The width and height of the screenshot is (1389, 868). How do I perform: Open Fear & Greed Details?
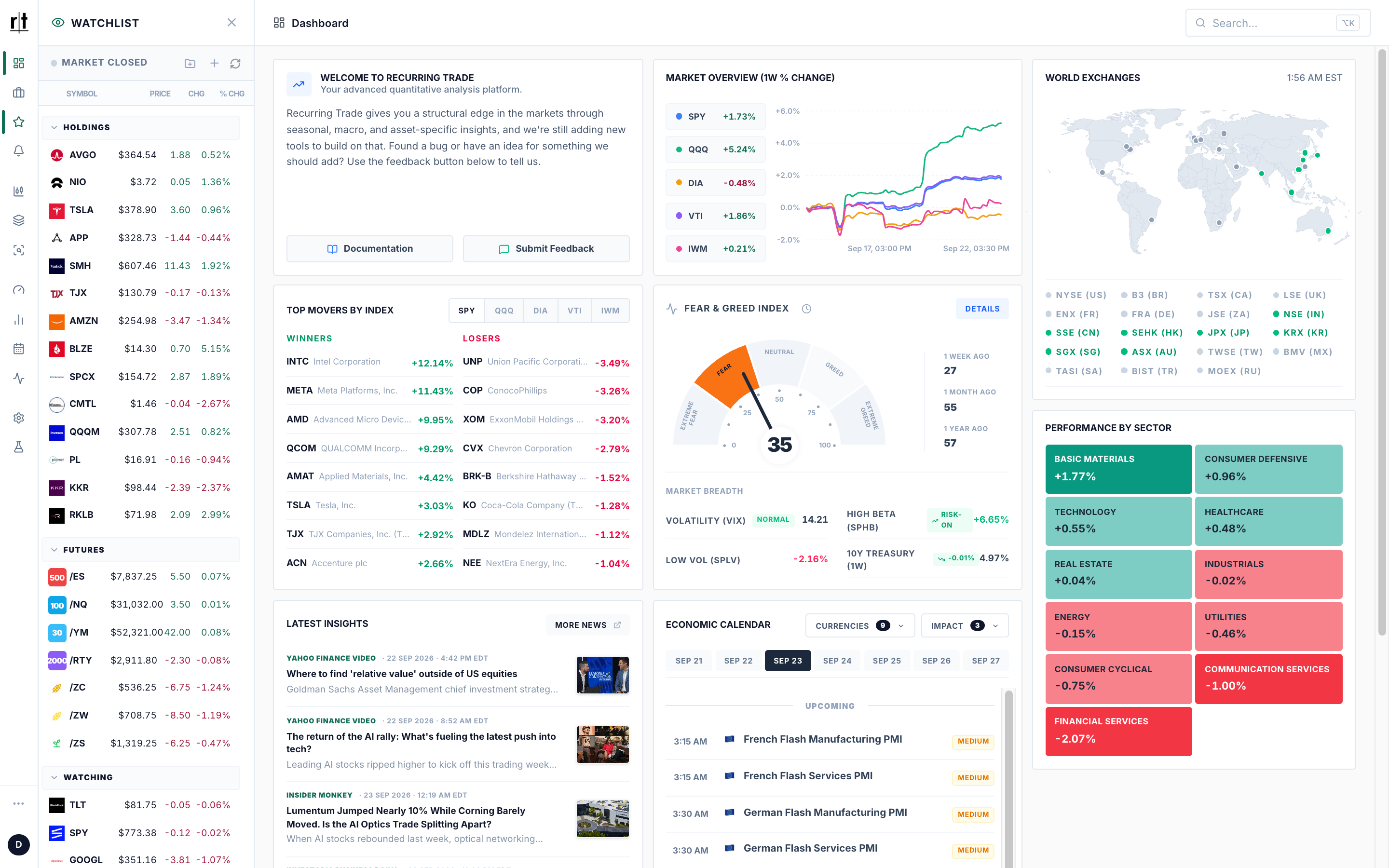click(x=982, y=309)
